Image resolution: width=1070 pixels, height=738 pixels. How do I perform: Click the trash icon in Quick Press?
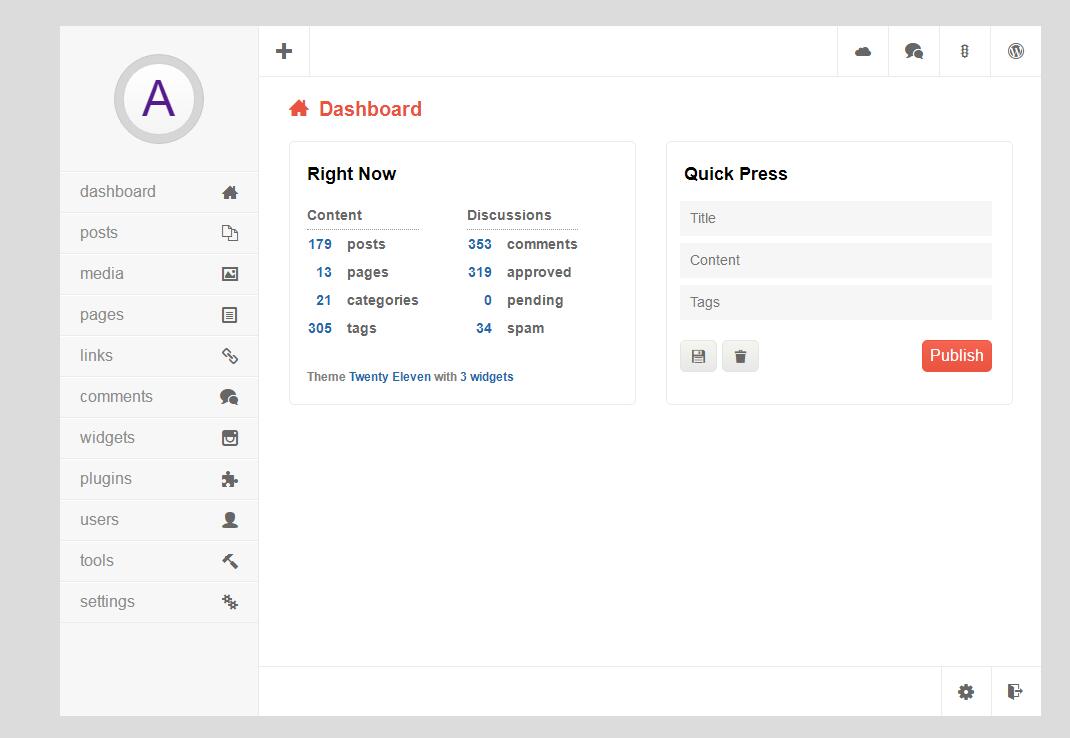(x=740, y=356)
